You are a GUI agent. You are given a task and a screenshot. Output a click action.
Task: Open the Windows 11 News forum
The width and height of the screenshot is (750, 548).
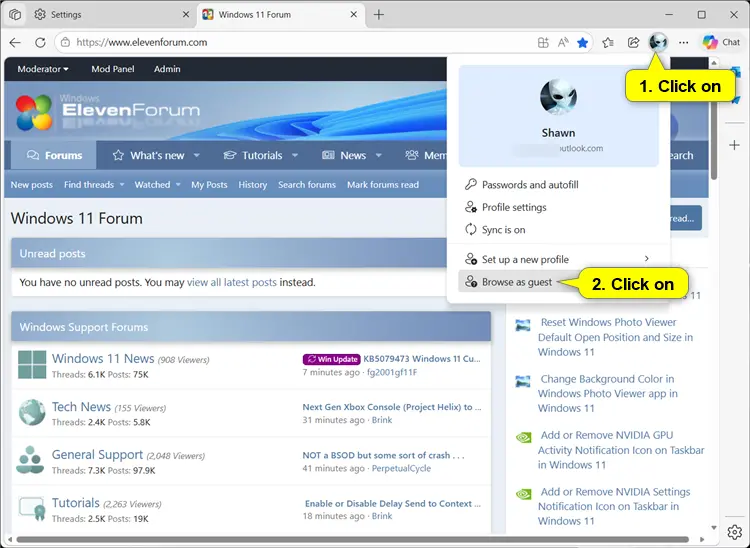coord(103,359)
